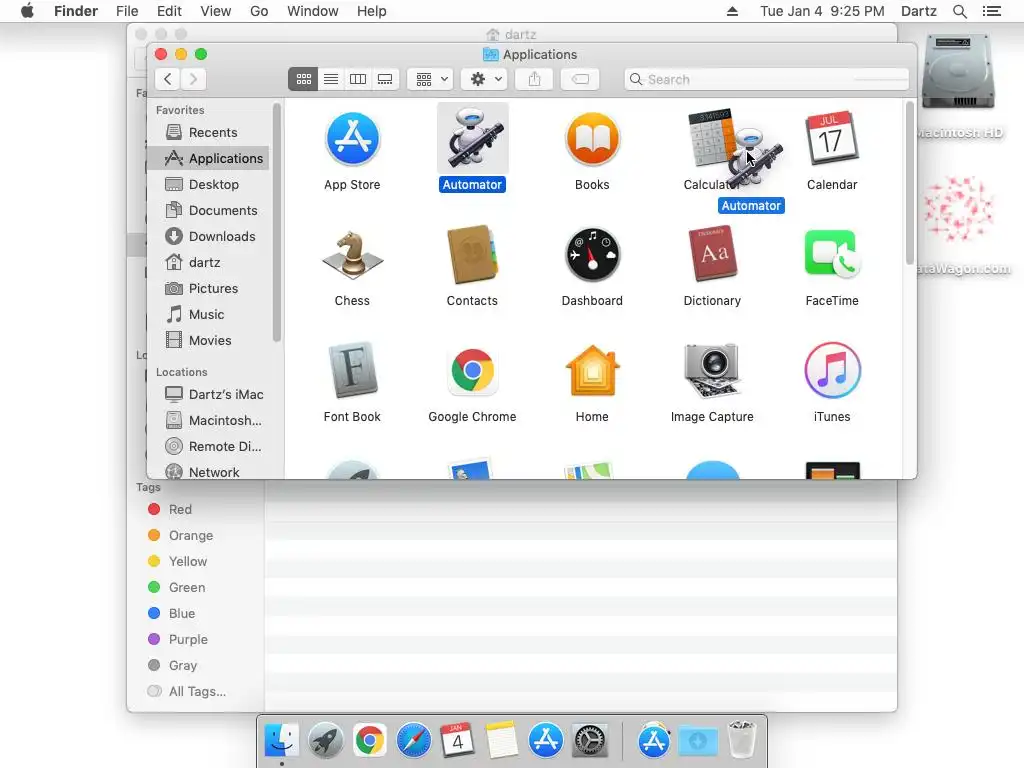The width and height of the screenshot is (1024, 768).
Task: Open the View menu
Action: [216, 11]
